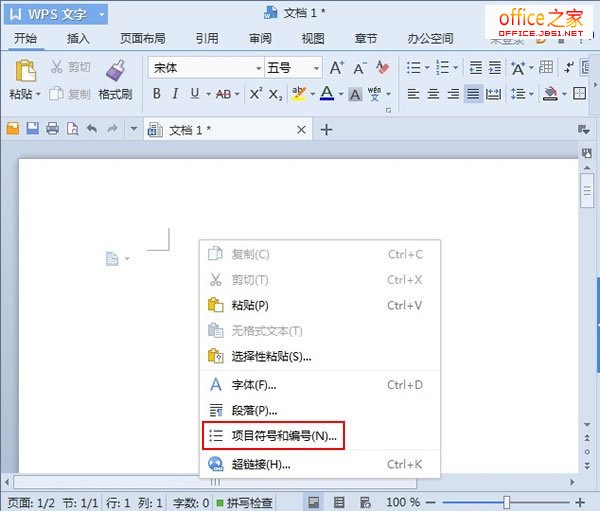Expand highlight color dropdown arrow
This screenshot has width=600, height=511.
[x=313, y=94]
